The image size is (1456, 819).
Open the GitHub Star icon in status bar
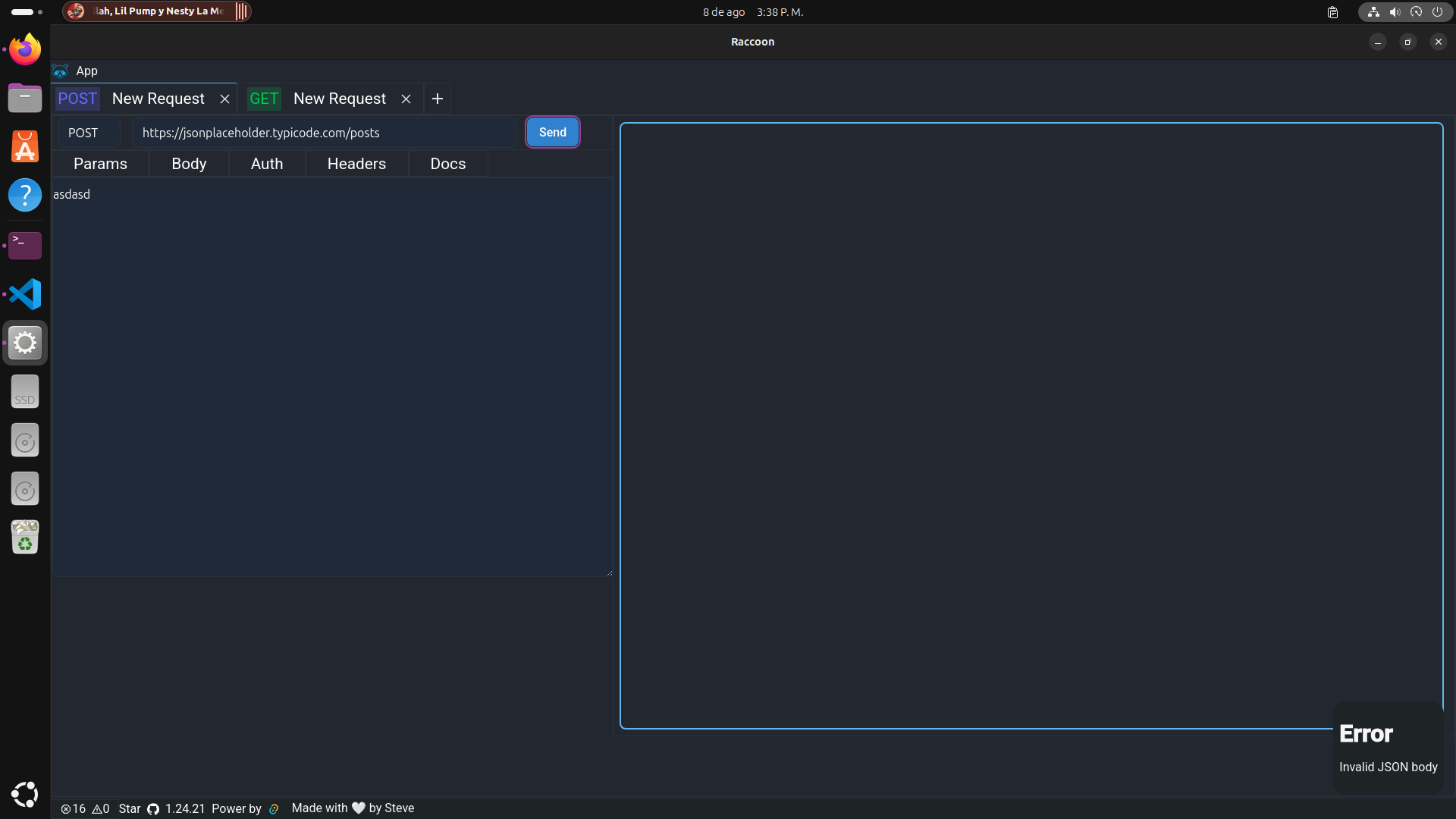(153, 809)
